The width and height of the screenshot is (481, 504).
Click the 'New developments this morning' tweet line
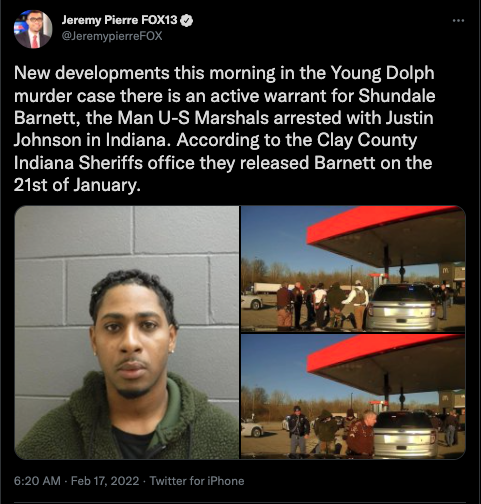[224, 73]
